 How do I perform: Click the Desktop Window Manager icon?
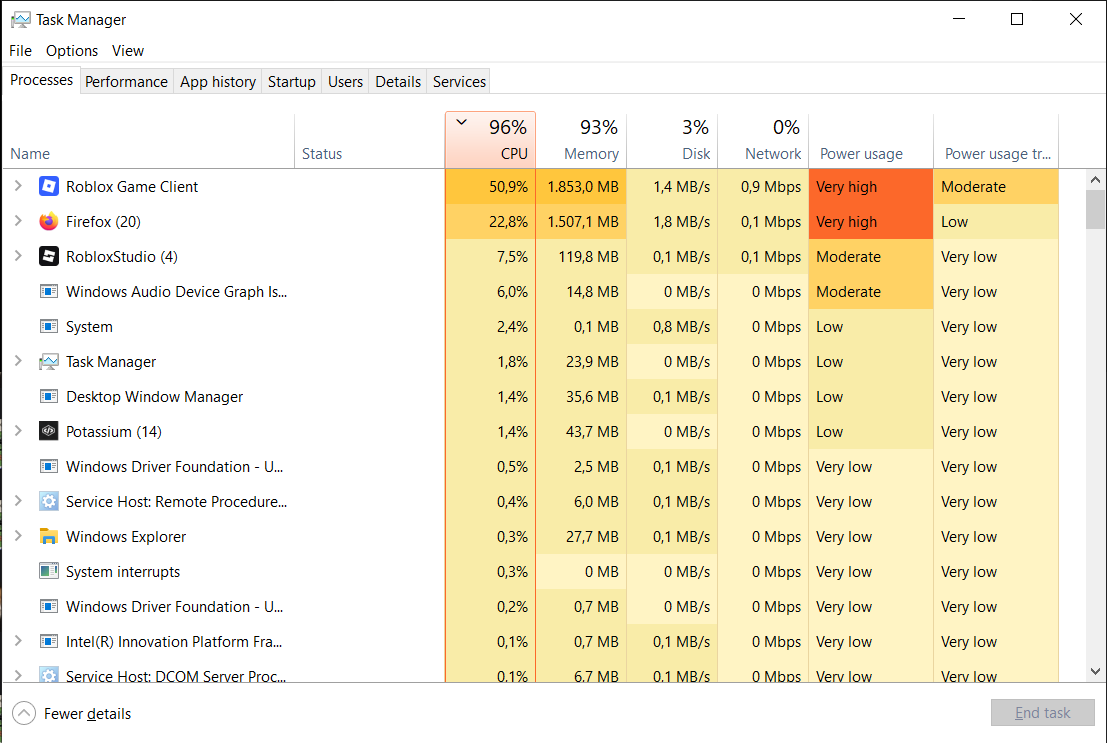point(49,396)
